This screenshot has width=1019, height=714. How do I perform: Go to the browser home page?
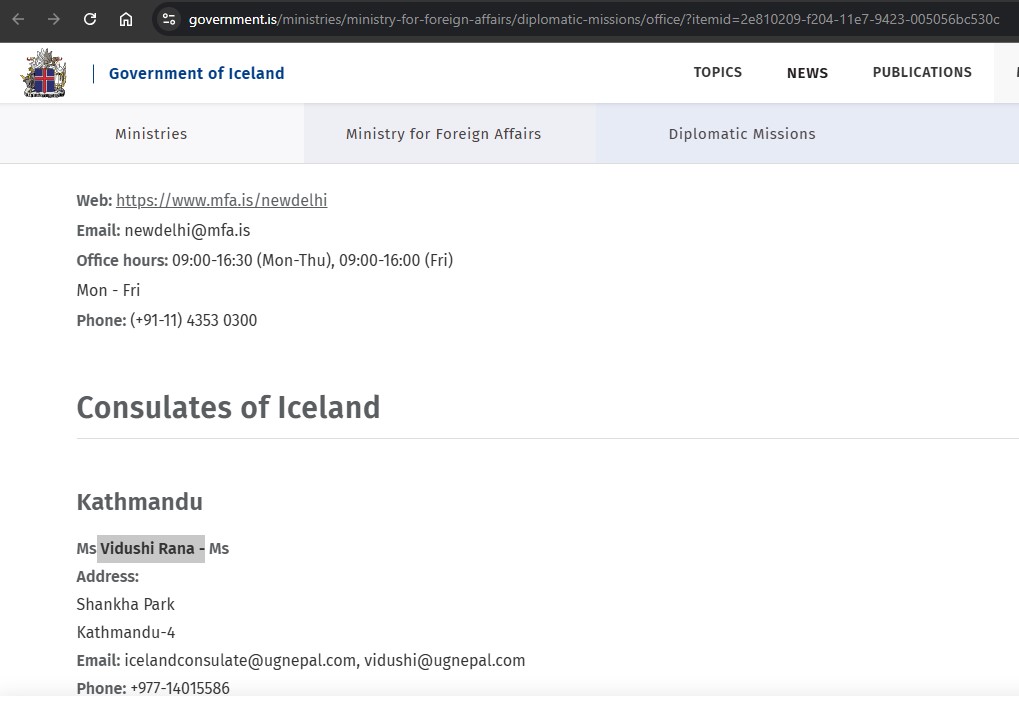click(126, 19)
